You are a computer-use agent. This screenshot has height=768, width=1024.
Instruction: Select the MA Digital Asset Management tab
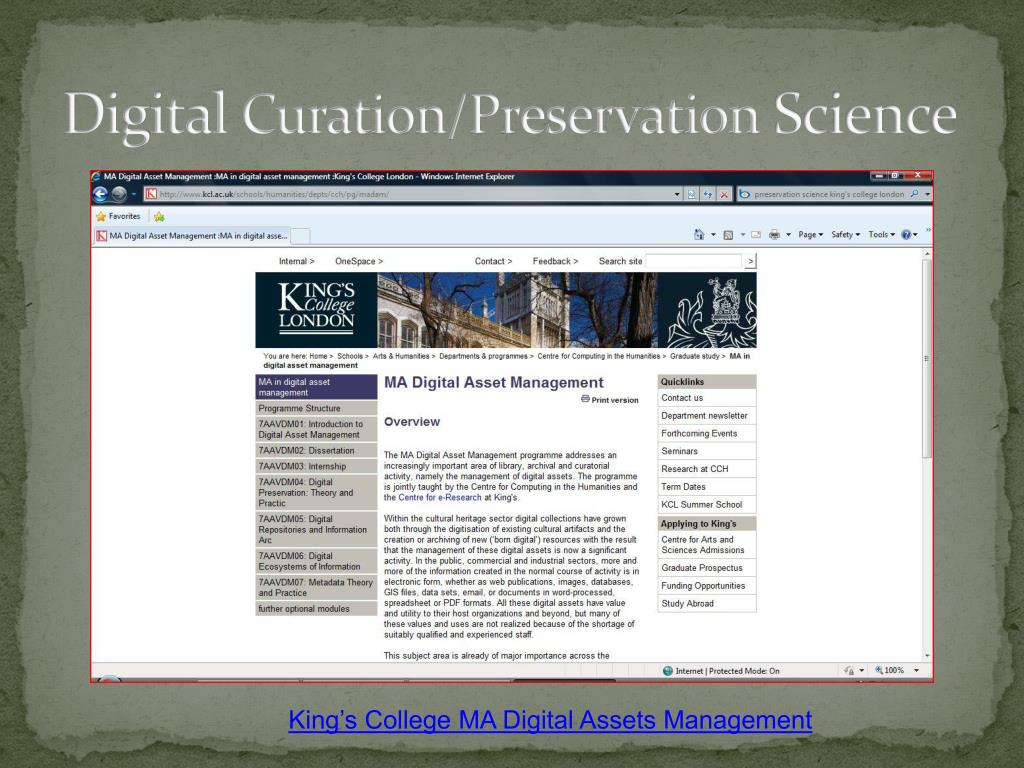[x=193, y=236]
